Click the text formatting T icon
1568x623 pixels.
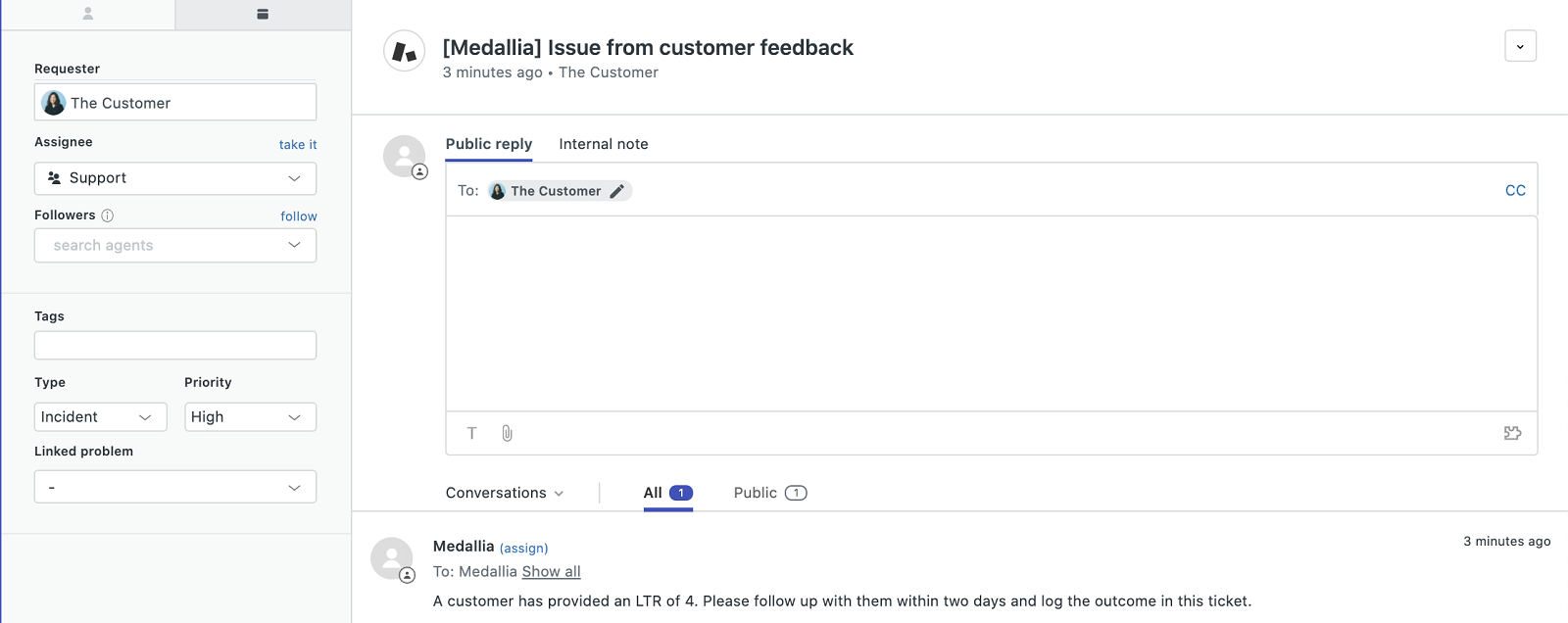coord(471,433)
